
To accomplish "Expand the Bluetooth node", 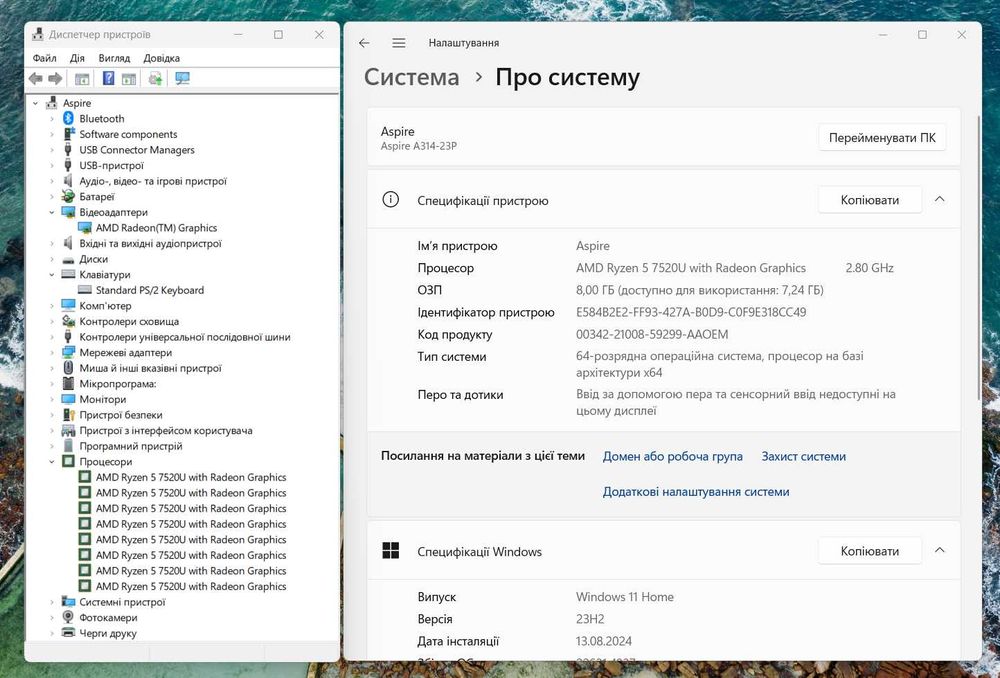I will [x=52, y=119].
